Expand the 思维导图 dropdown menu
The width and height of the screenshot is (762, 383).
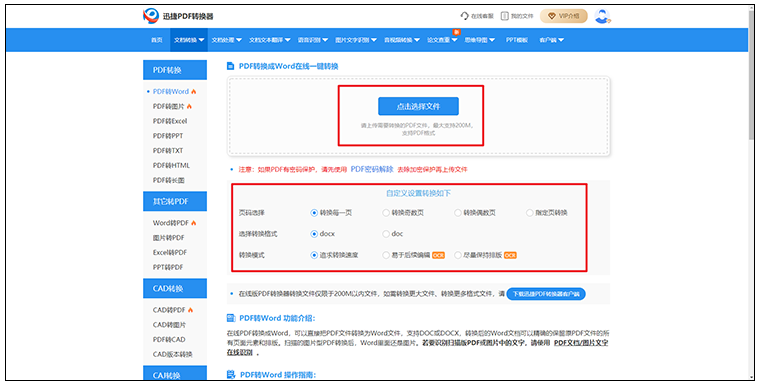479,40
